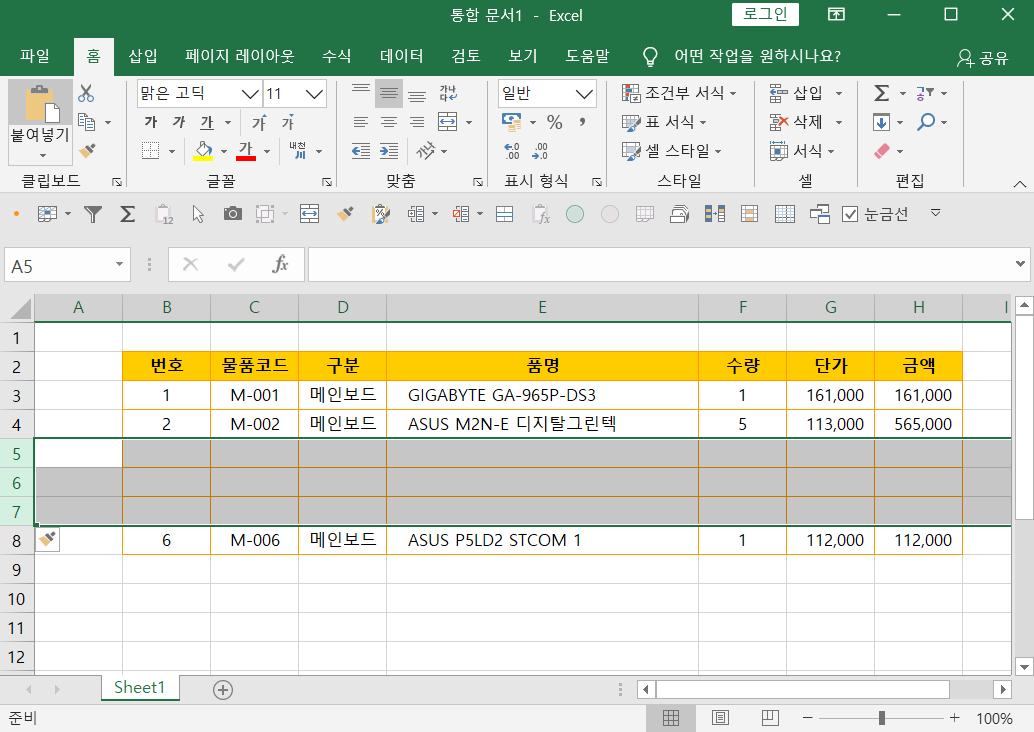Click the select objects arrow icon
This screenshot has width=1034, height=732.
198,214
